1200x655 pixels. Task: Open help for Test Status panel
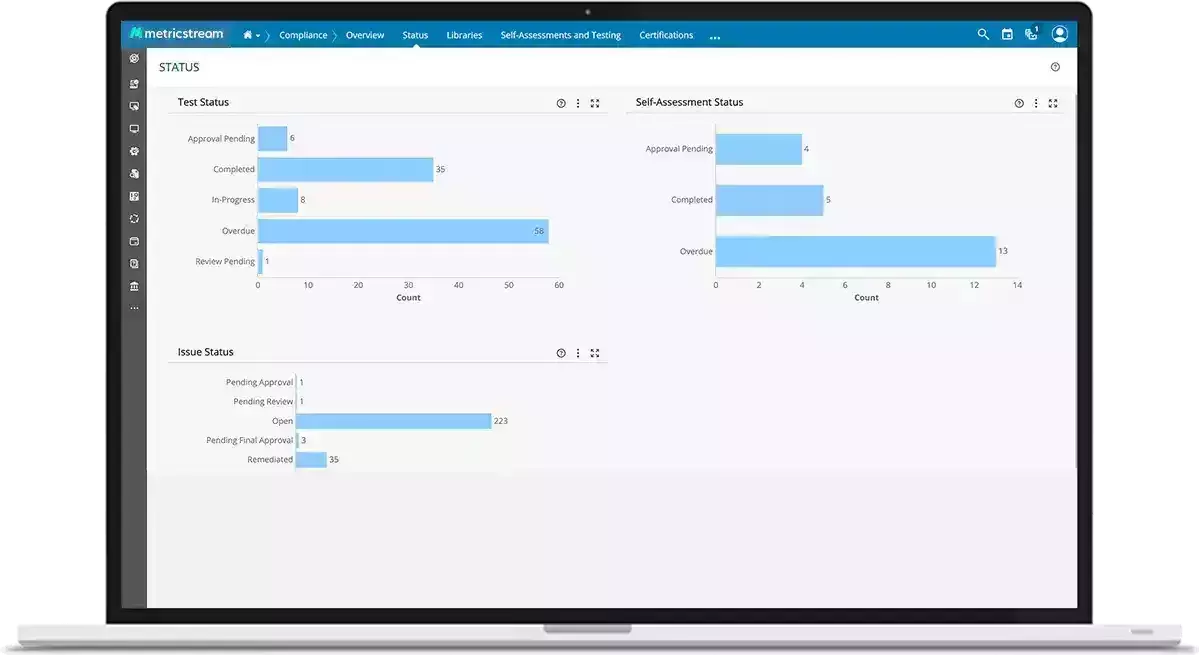tap(561, 103)
